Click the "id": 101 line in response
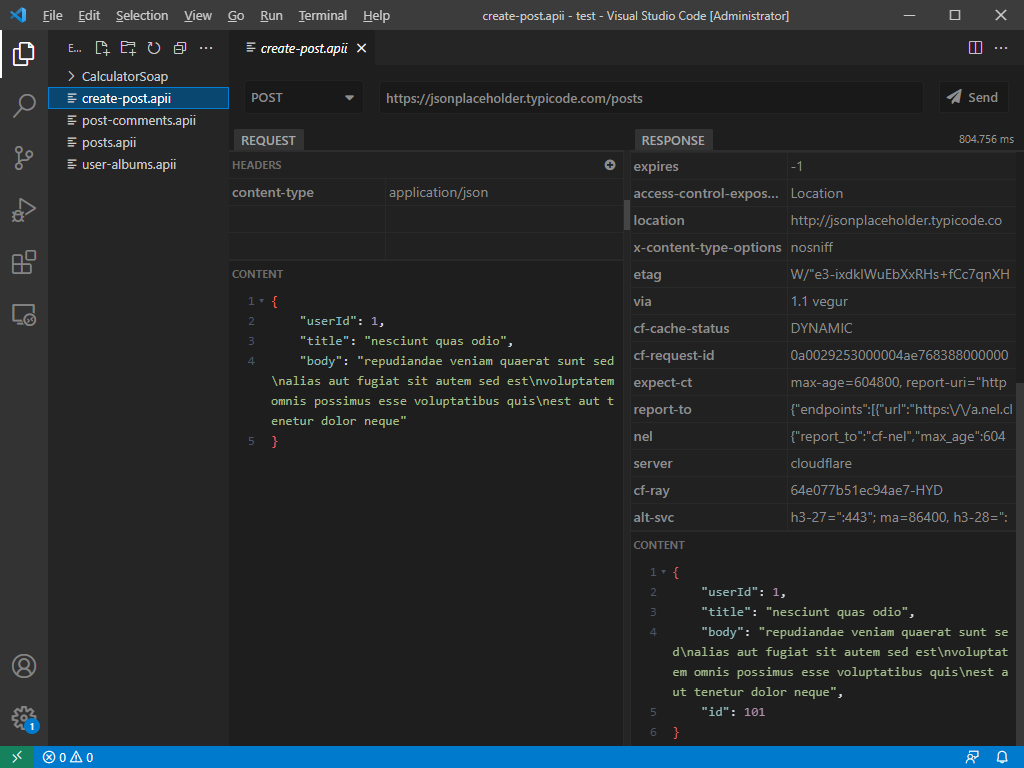This screenshot has height=768, width=1024. pos(733,712)
